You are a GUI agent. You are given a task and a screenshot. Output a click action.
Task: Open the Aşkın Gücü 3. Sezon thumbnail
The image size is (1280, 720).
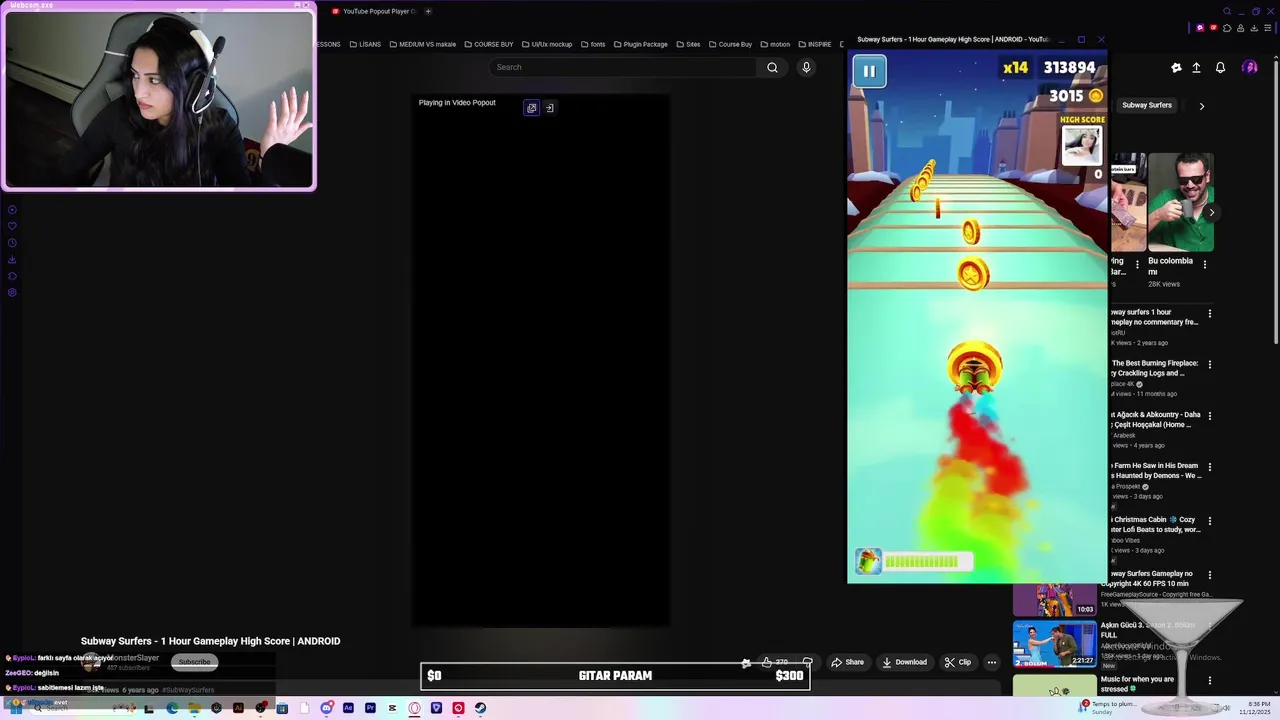coord(1054,644)
